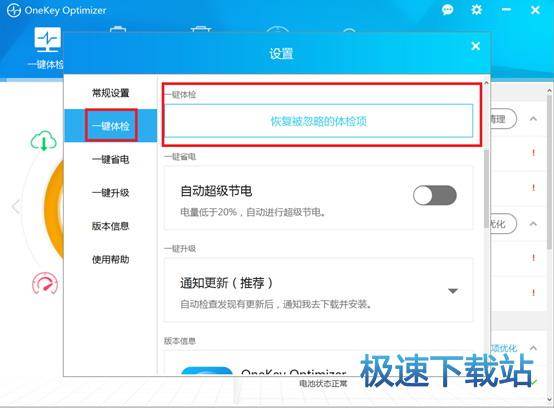Open the feedback chat bubble icon
Image resolution: width=554 pixels, height=408 pixels.
click(x=447, y=10)
